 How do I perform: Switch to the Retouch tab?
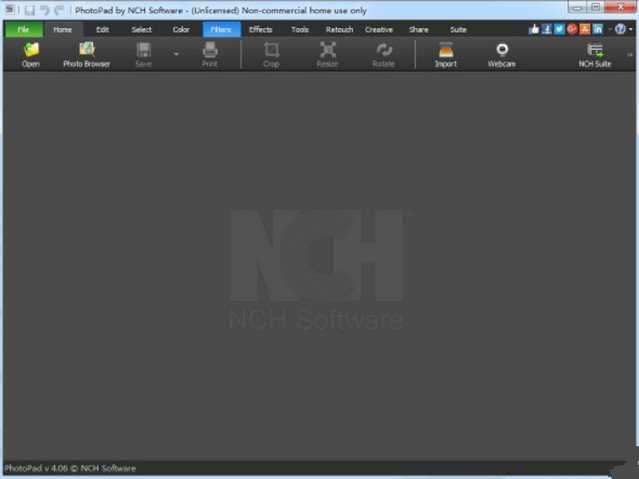339,29
